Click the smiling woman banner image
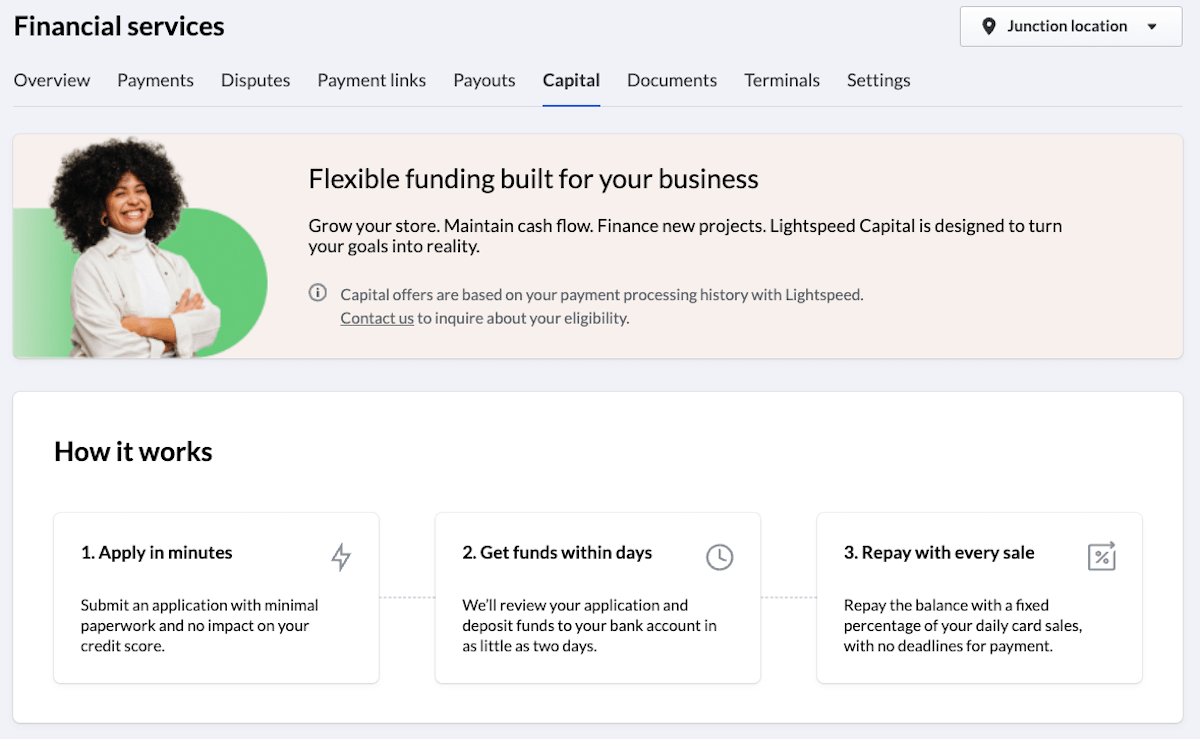 point(140,247)
